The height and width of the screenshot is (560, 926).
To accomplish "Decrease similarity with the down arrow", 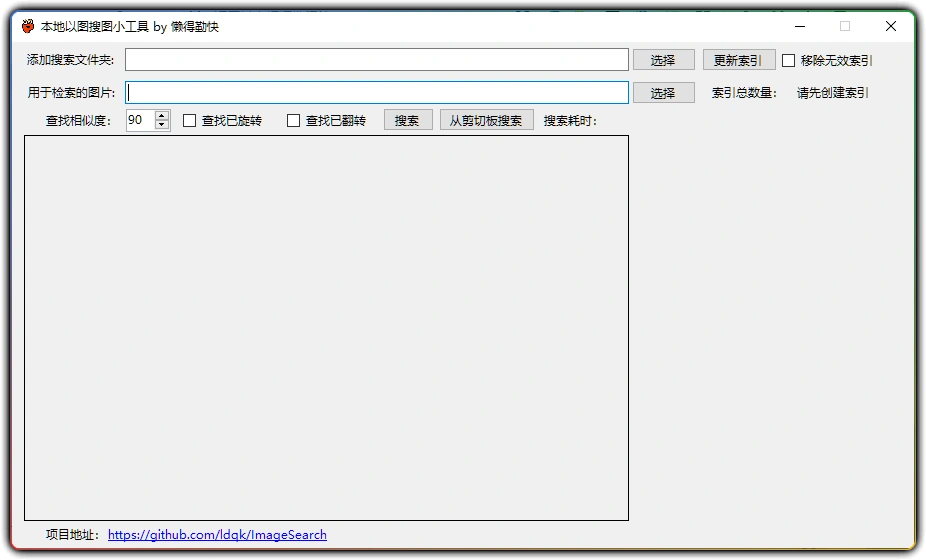I will [162, 125].
